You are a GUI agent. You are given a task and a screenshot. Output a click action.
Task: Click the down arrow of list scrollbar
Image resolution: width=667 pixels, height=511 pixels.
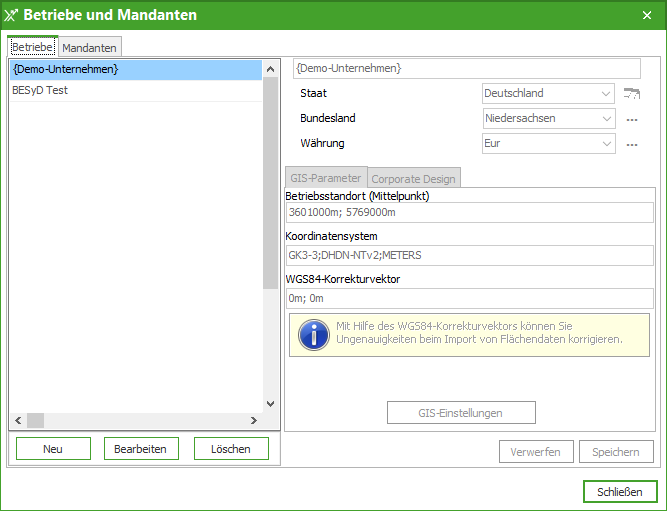pyautogui.click(x=270, y=403)
